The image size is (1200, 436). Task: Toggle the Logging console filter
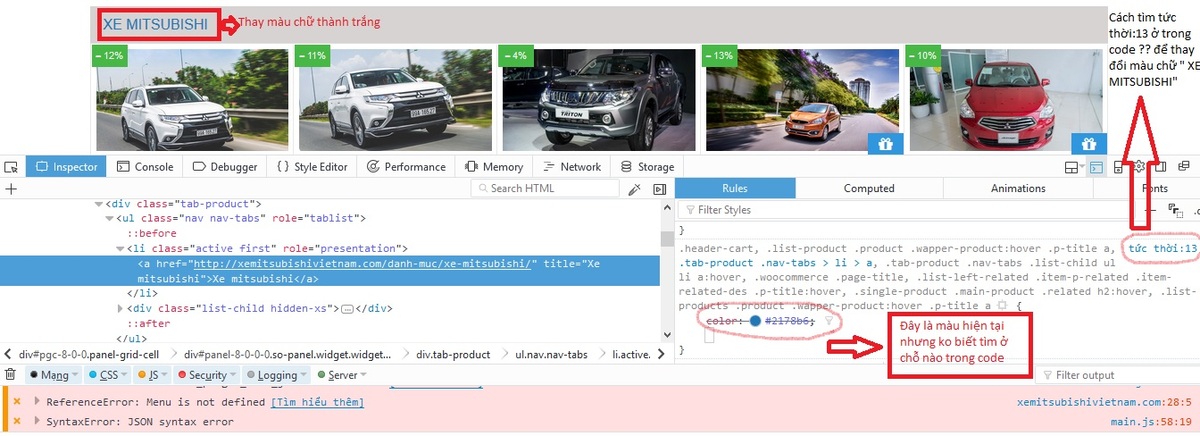pyautogui.click(x=278, y=375)
